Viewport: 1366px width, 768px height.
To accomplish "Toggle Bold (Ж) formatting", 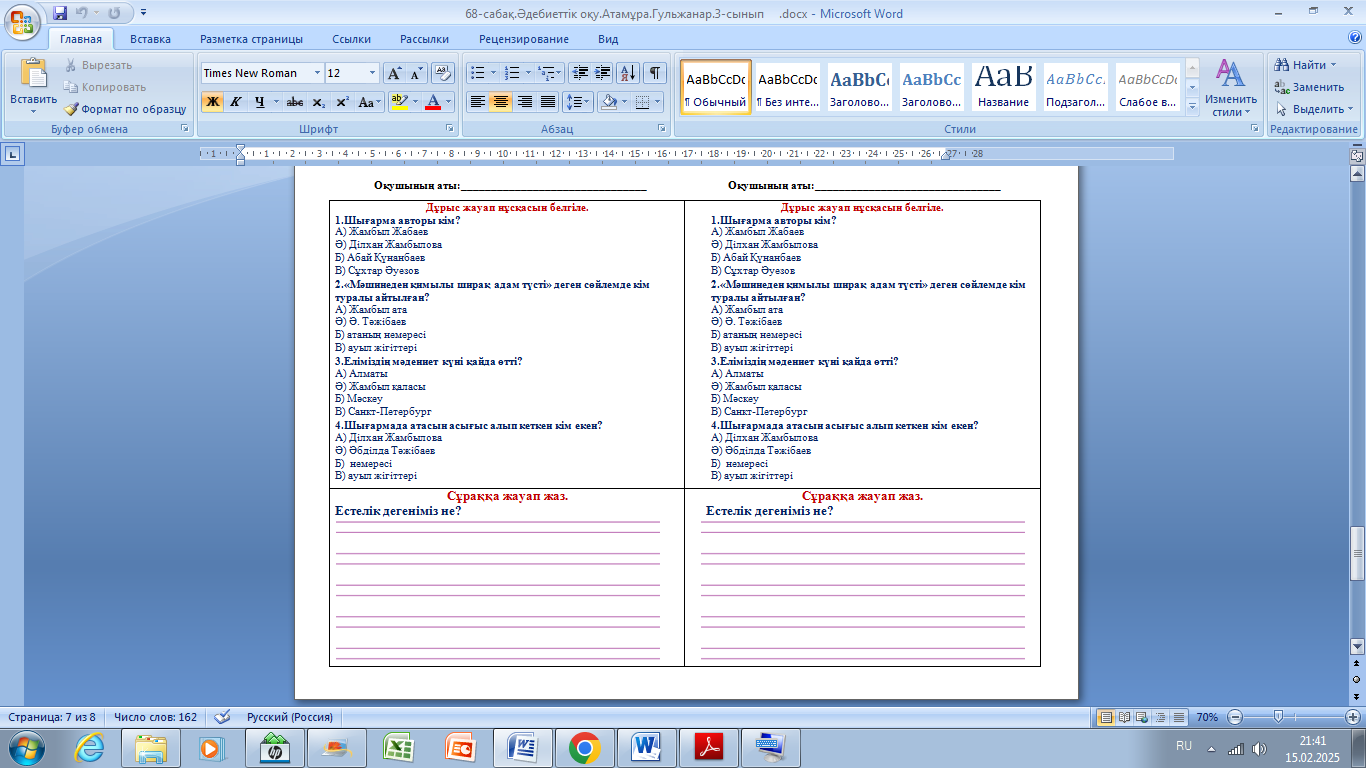I will [212, 102].
